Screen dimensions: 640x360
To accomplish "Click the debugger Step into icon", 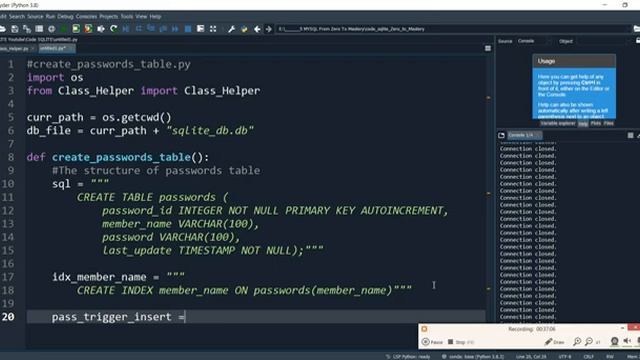I will [x=151, y=29].
